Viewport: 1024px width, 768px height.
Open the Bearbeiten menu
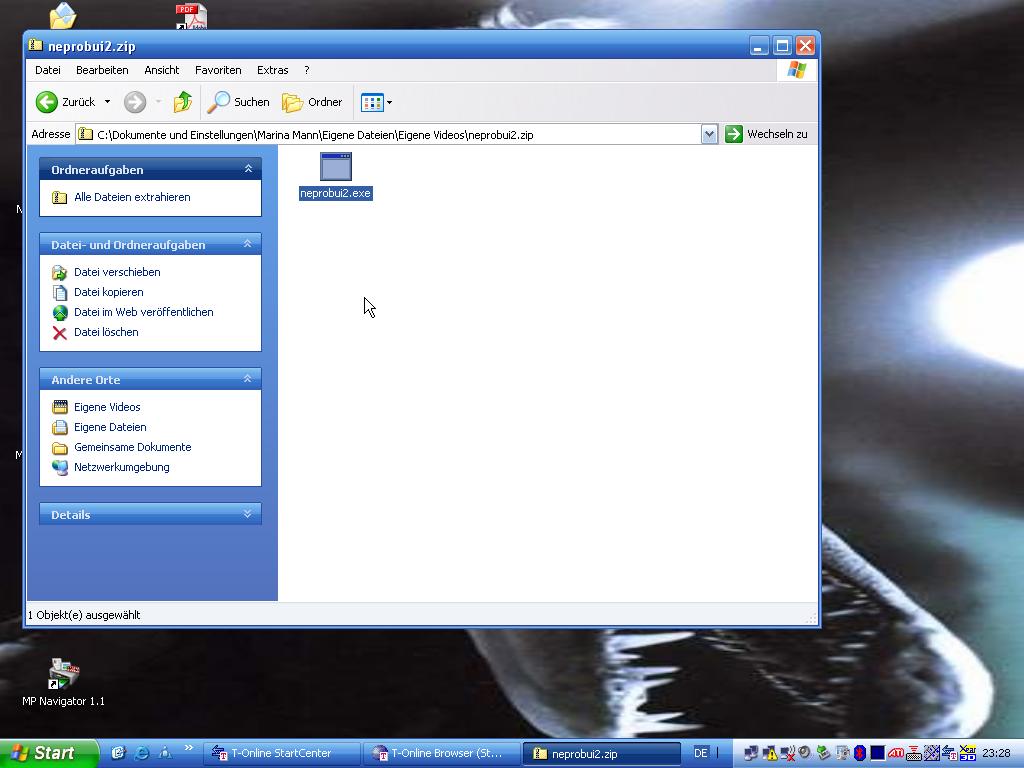(x=102, y=70)
